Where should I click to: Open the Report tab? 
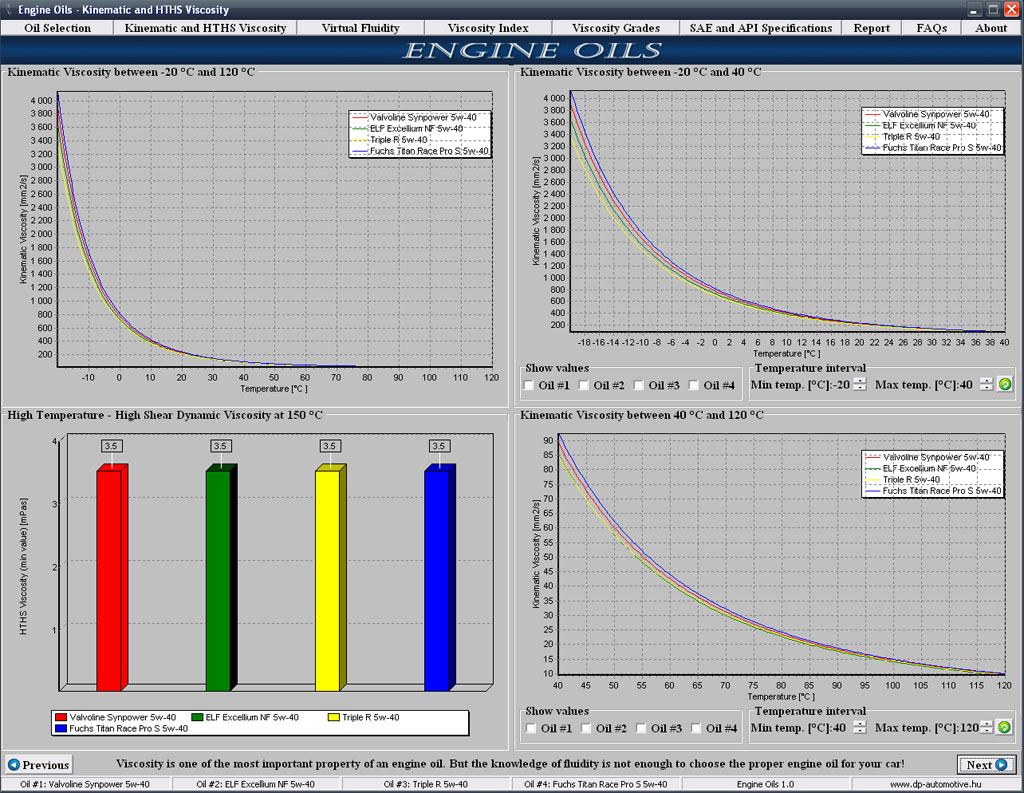click(871, 28)
